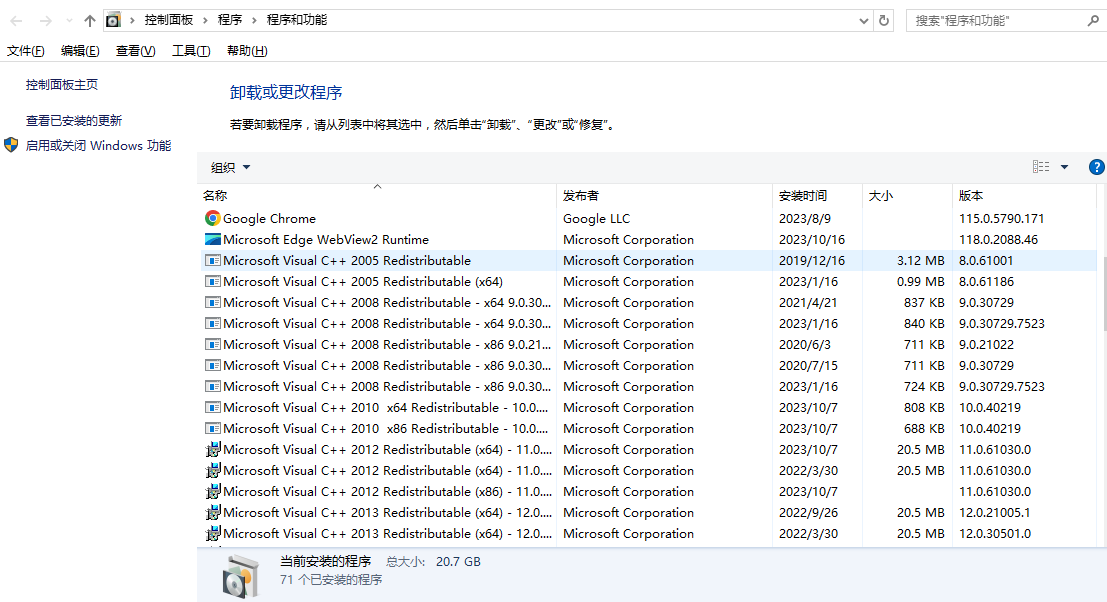Viewport: 1107px width, 602px height.
Task: Click install date 2022/9/26 cell
Action: point(808,512)
